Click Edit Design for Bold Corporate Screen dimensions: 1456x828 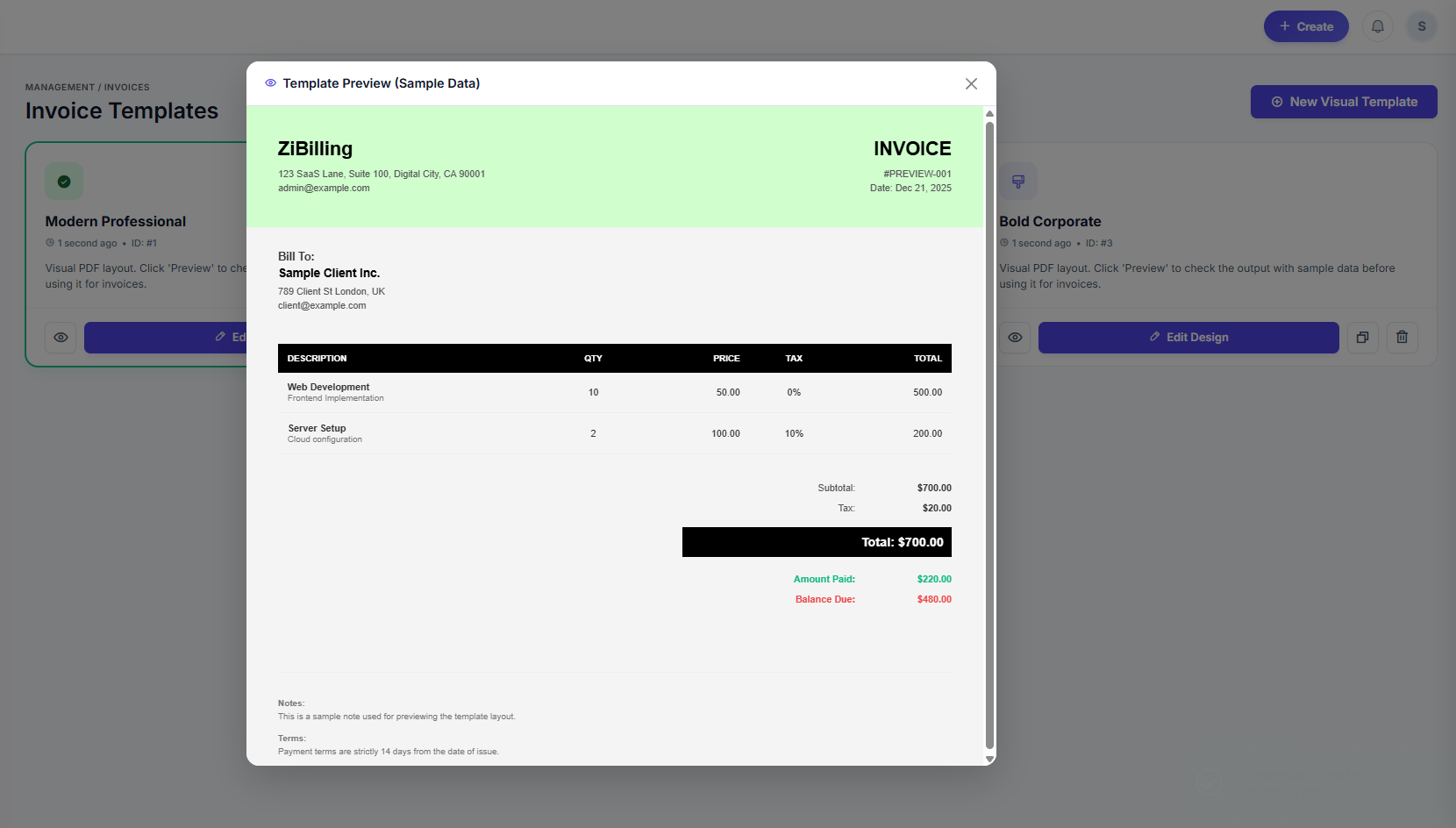pos(1188,338)
